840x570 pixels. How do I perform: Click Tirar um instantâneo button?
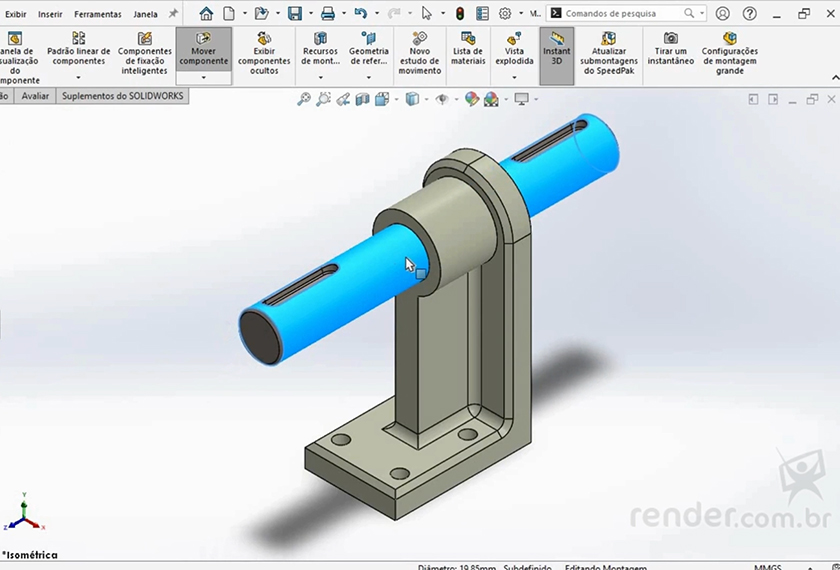[670, 50]
